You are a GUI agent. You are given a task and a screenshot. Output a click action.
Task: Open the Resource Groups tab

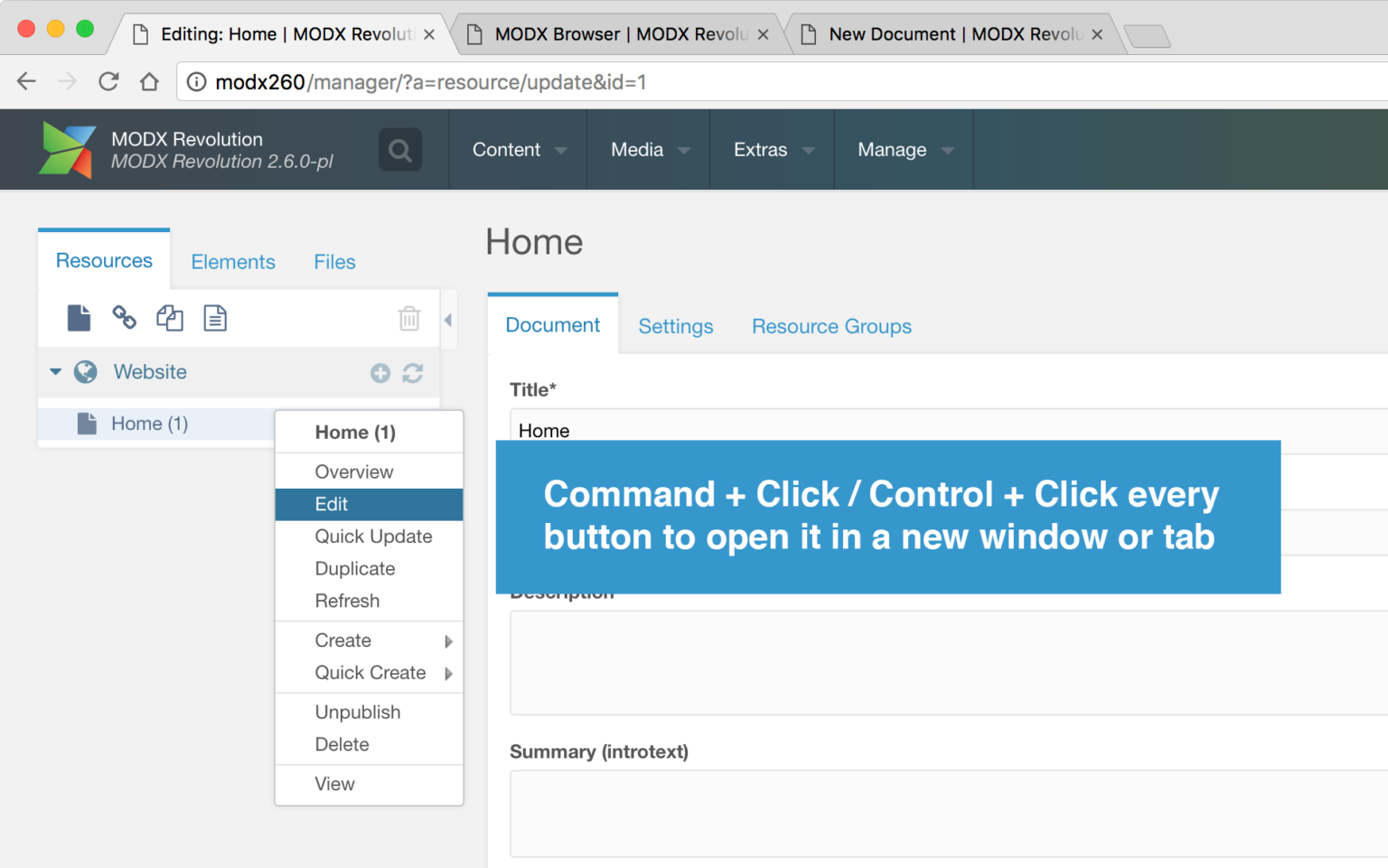point(831,326)
